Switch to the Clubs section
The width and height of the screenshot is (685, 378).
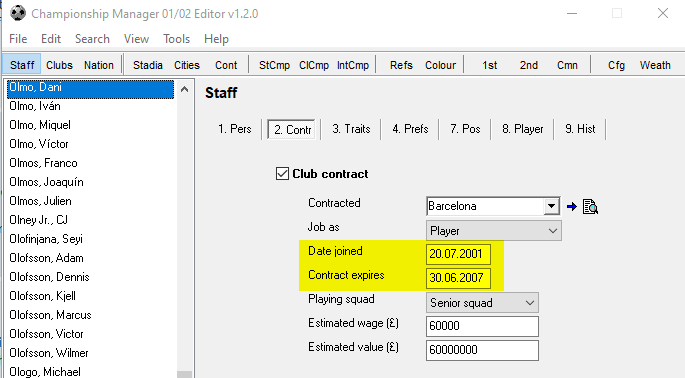59,65
